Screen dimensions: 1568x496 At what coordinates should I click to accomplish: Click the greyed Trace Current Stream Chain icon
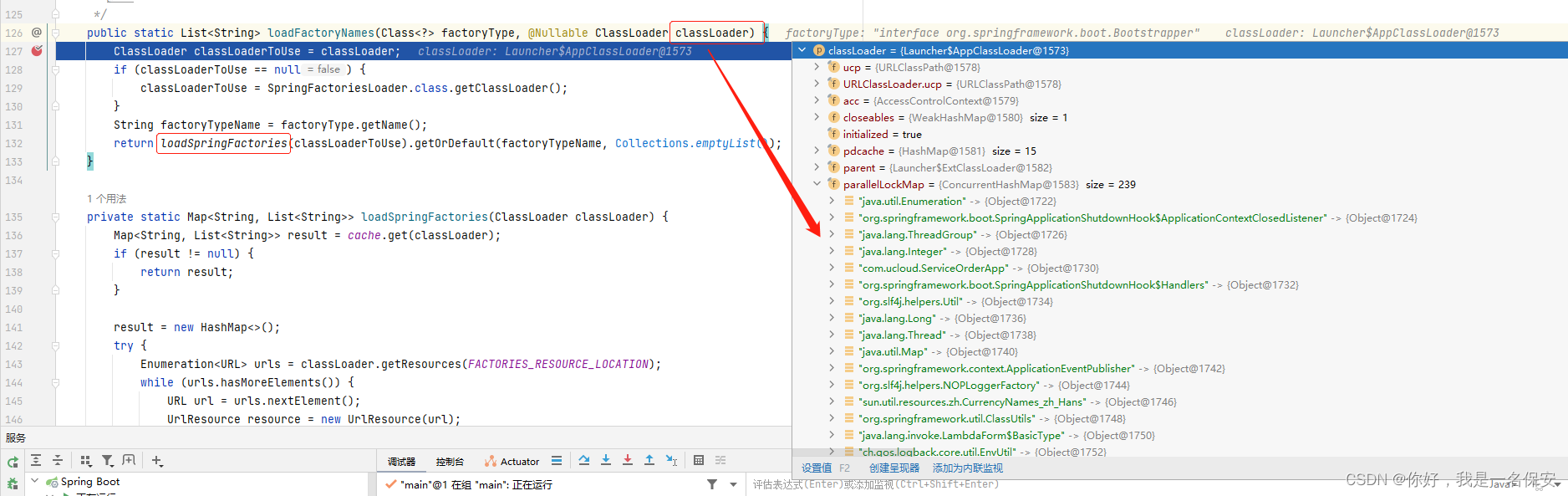pos(720,460)
